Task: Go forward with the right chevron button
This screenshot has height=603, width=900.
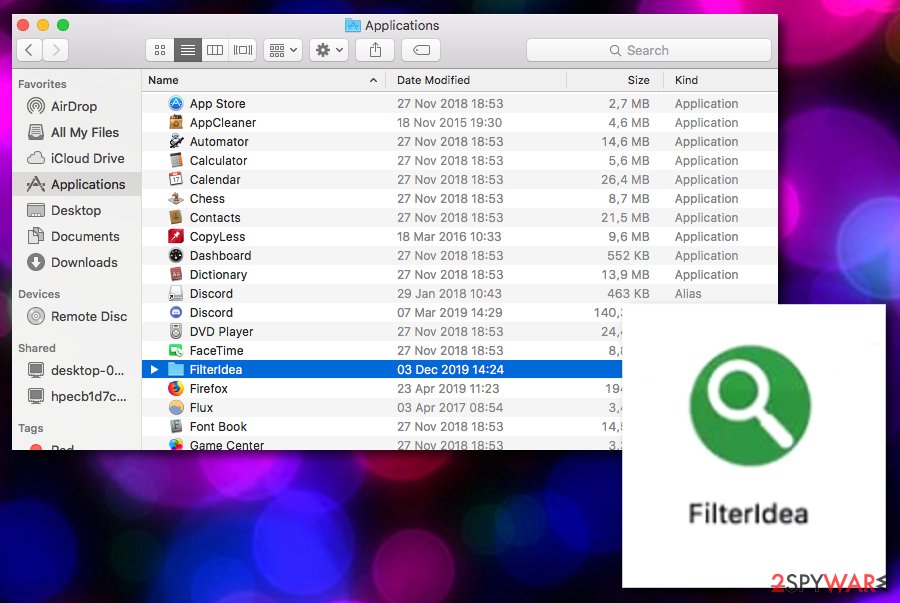Action: point(56,50)
